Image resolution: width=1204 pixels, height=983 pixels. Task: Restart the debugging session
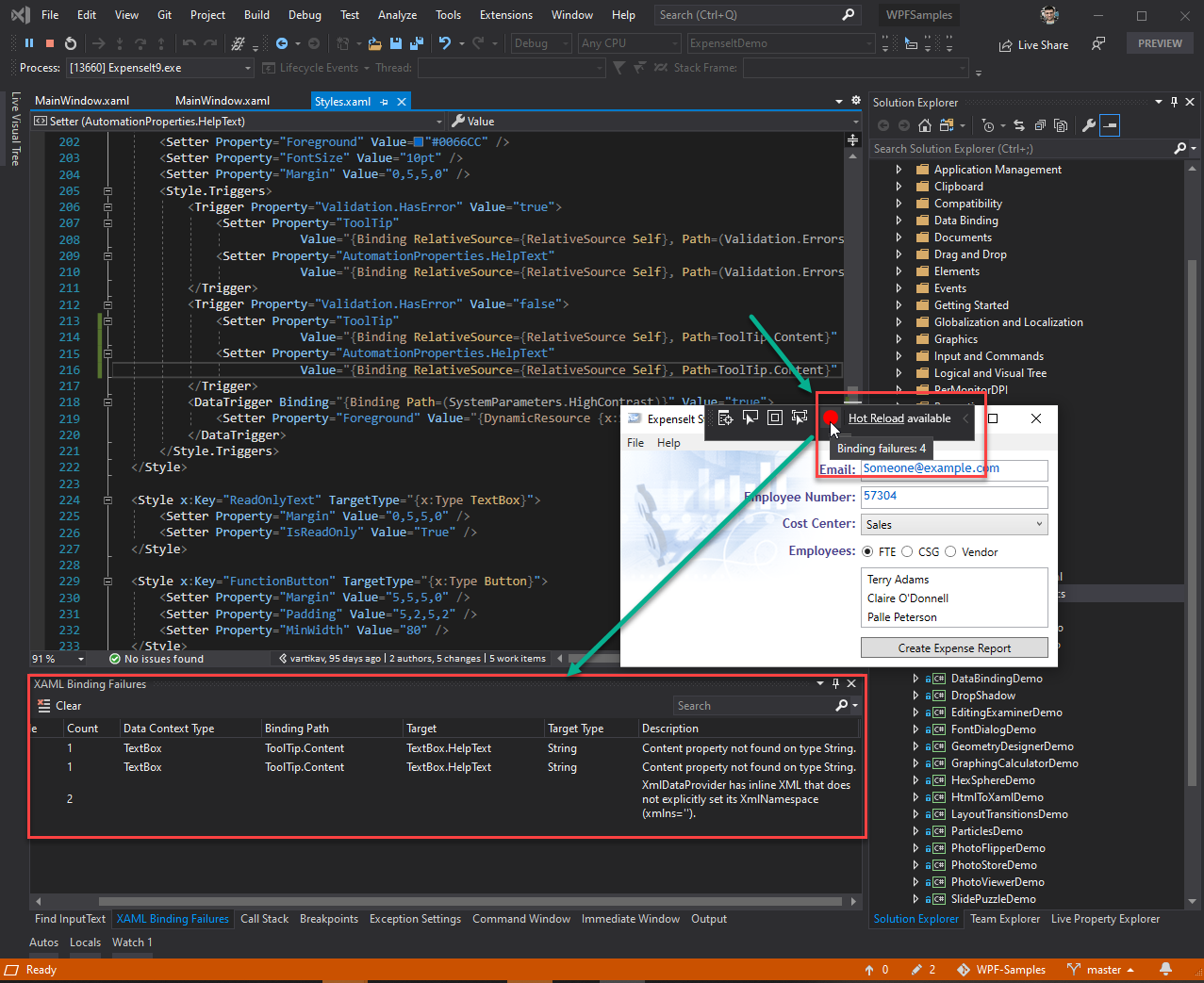coord(71,43)
